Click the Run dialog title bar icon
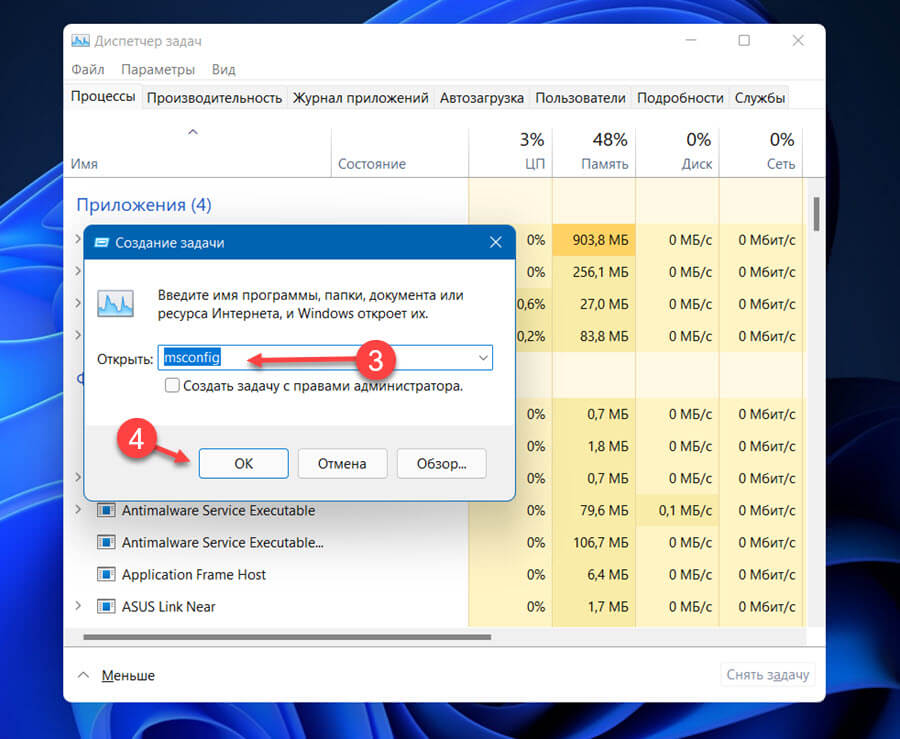 [x=102, y=243]
